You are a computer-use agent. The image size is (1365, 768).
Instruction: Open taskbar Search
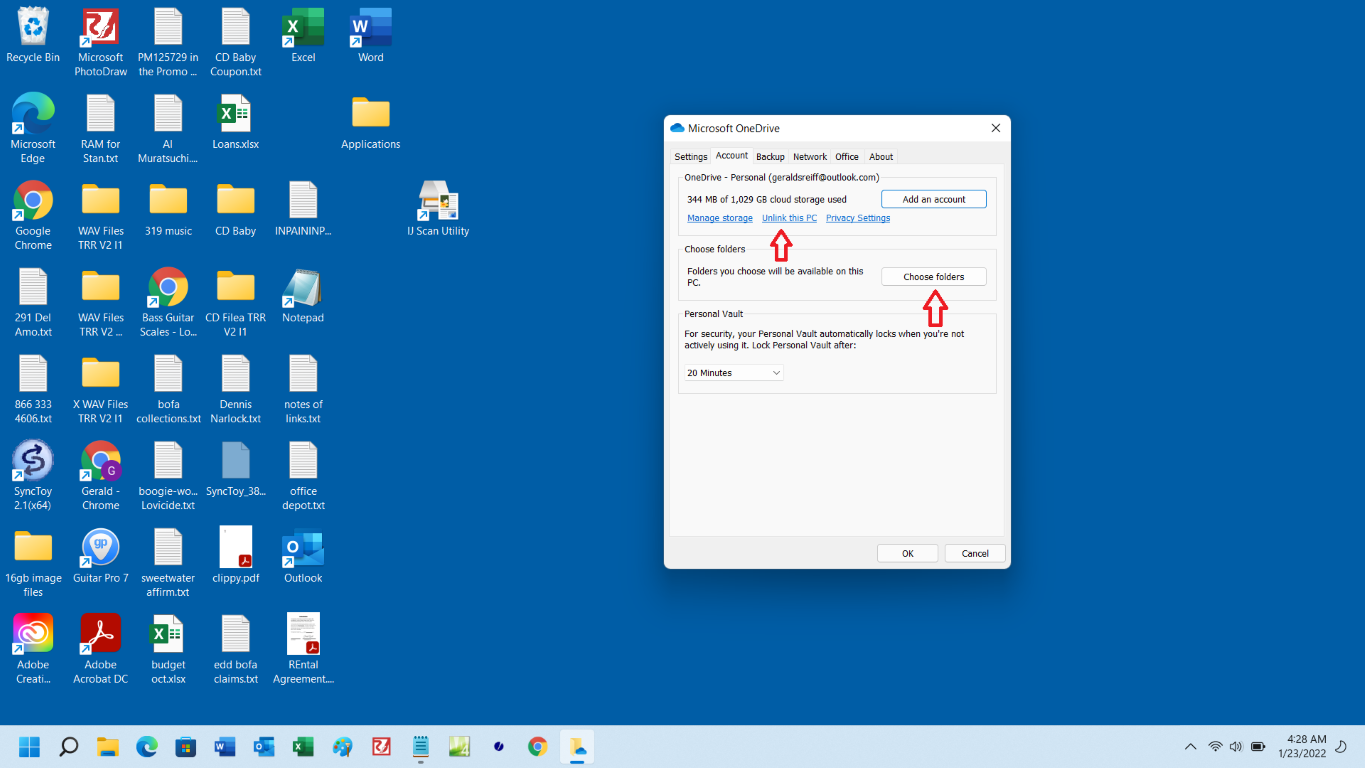click(68, 747)
